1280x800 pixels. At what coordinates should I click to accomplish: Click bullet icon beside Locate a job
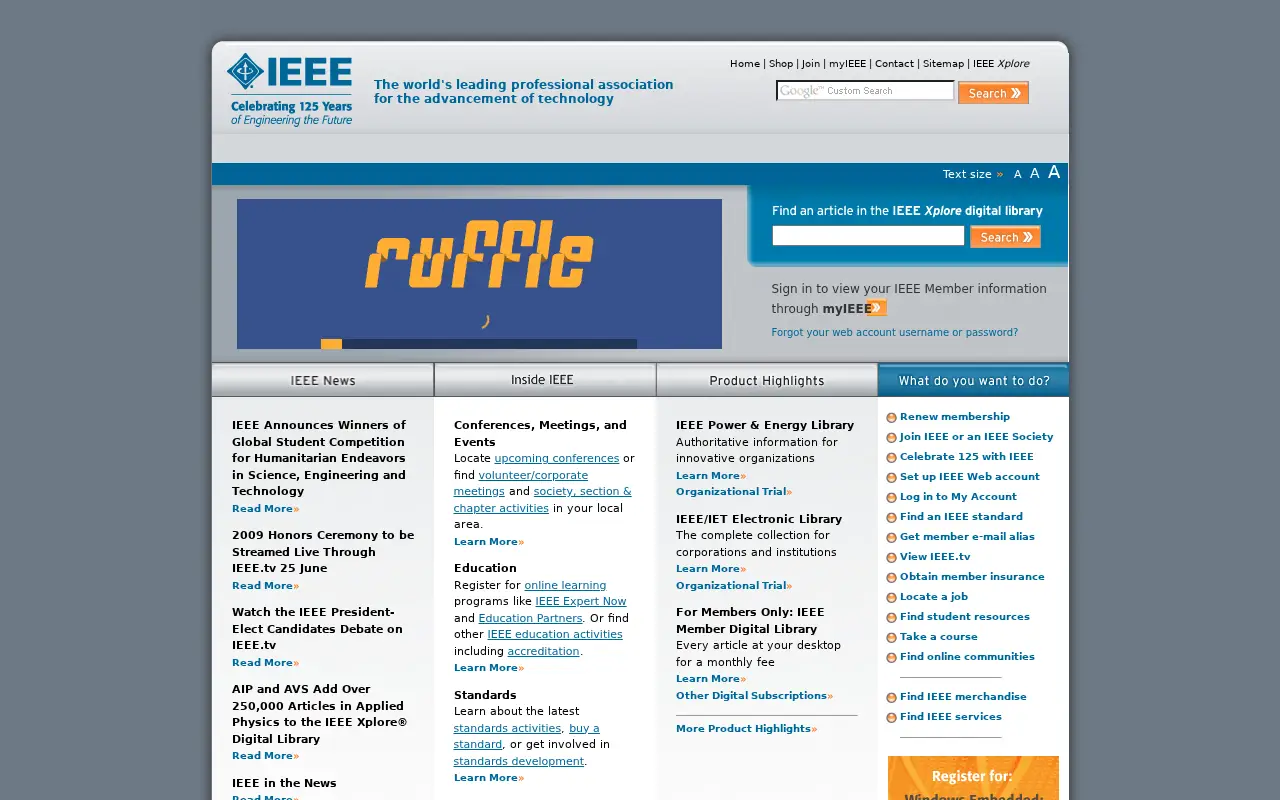click(891, 598)
